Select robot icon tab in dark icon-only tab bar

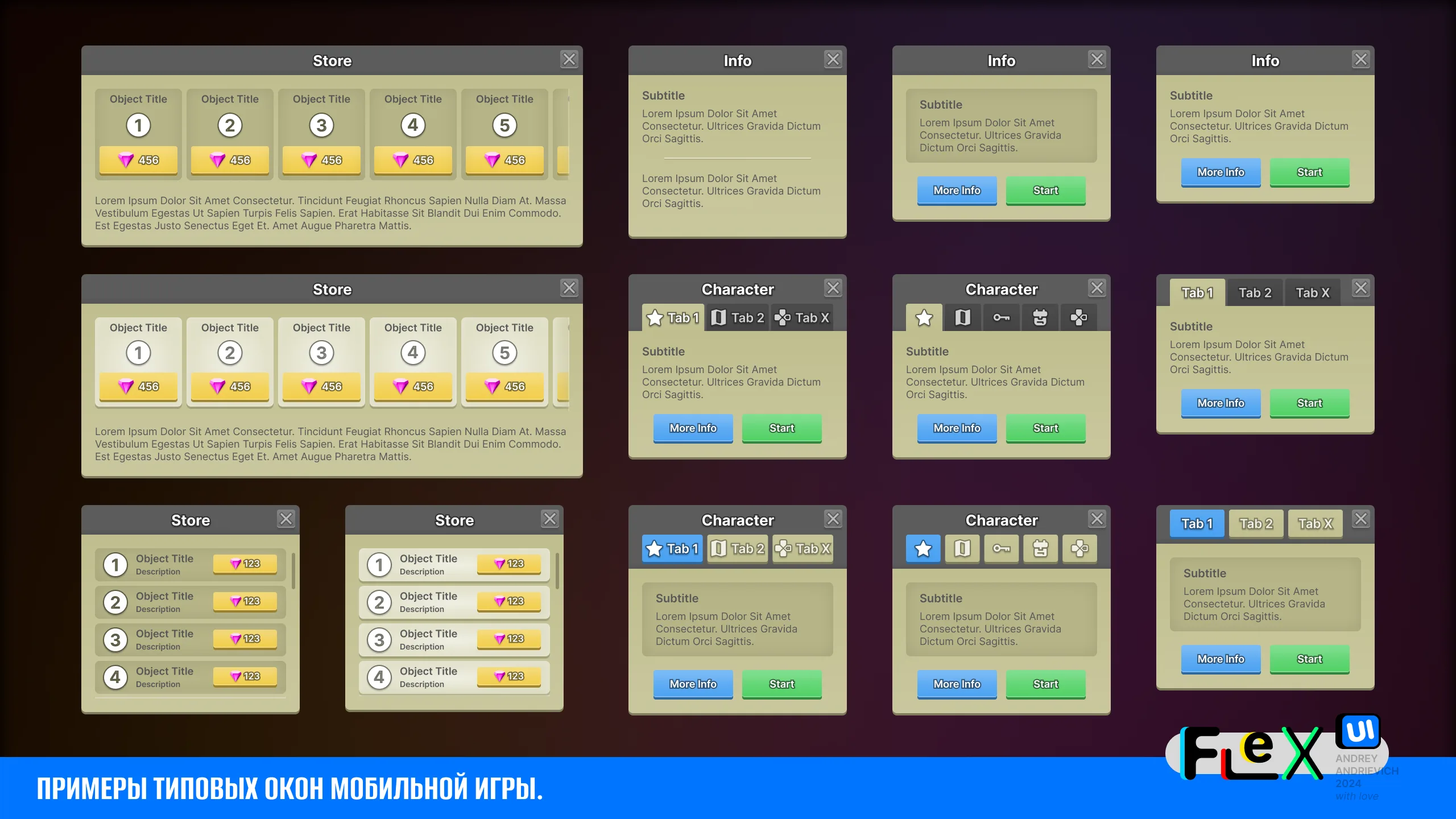click(1040, 317)
